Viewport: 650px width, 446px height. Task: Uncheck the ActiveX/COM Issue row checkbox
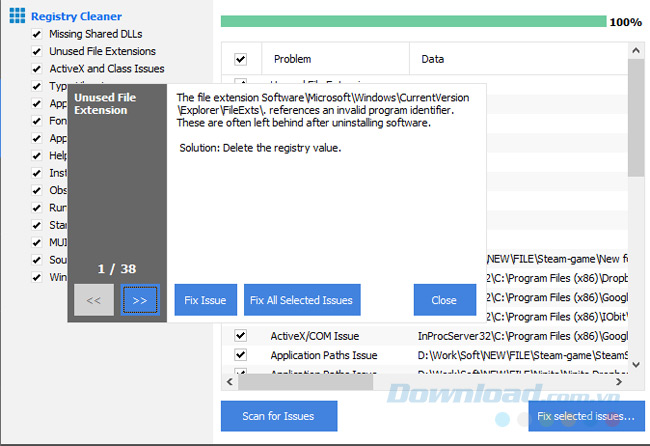[240, 335]
